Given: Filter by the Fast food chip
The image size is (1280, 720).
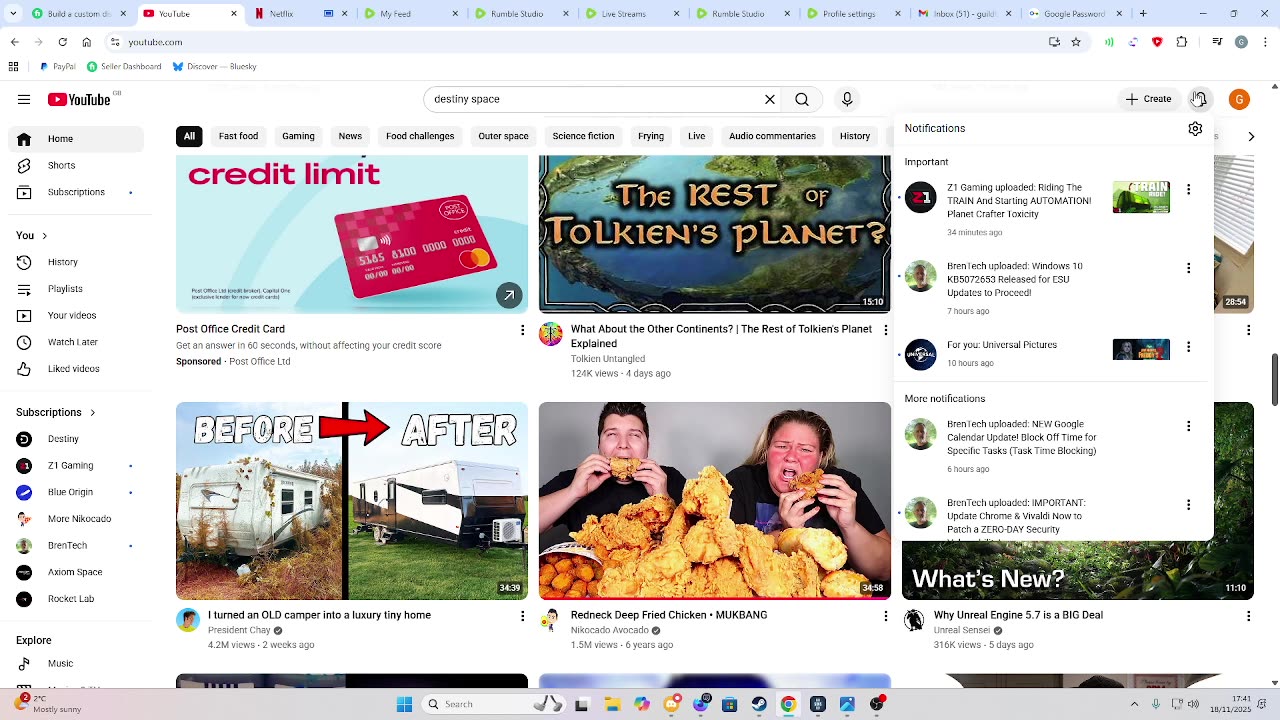Looking at the screenshot, I should (x=238, y=136).
